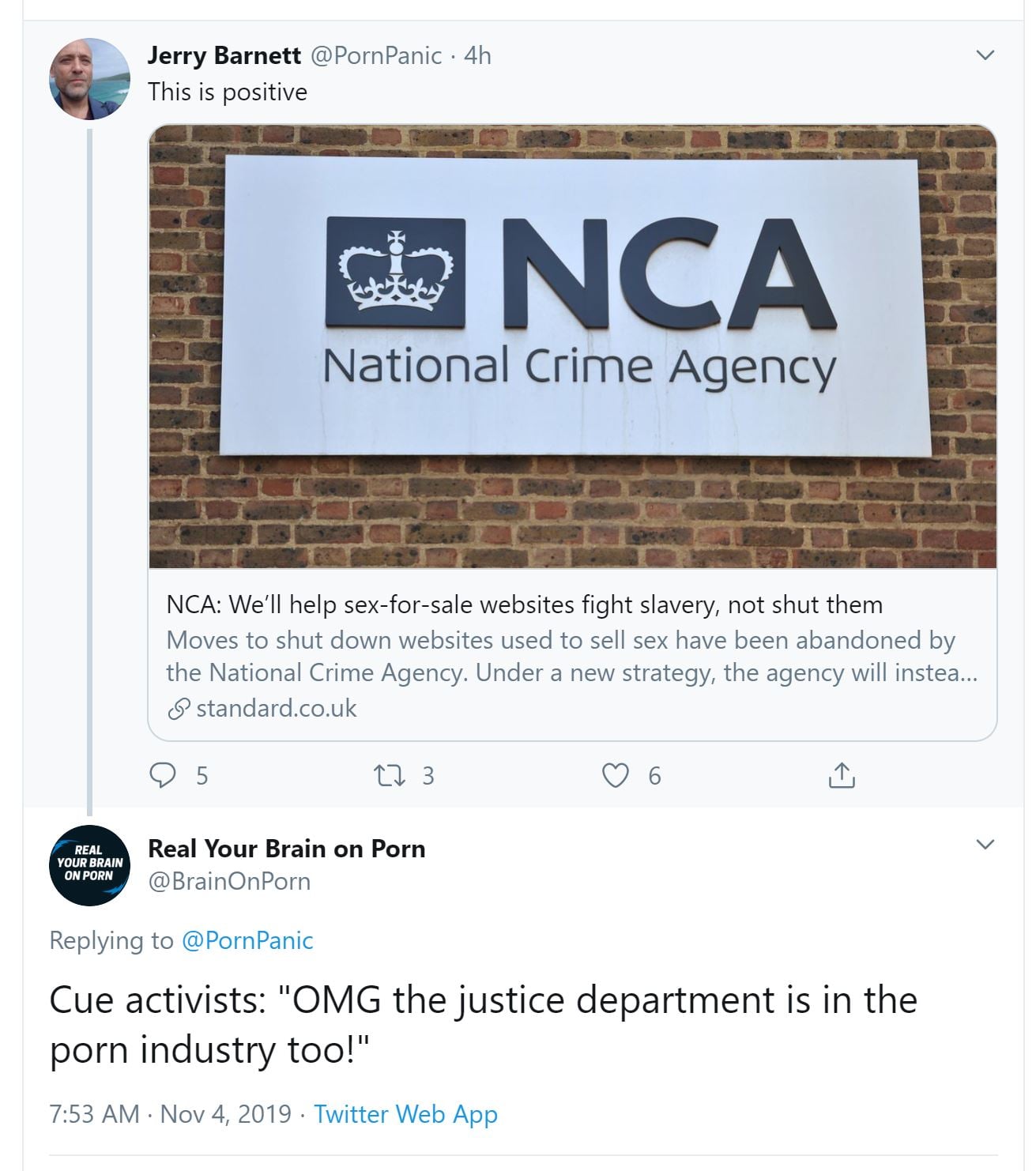
Task: Open Real Your Brain on Porn avatar
Action: 89,865
